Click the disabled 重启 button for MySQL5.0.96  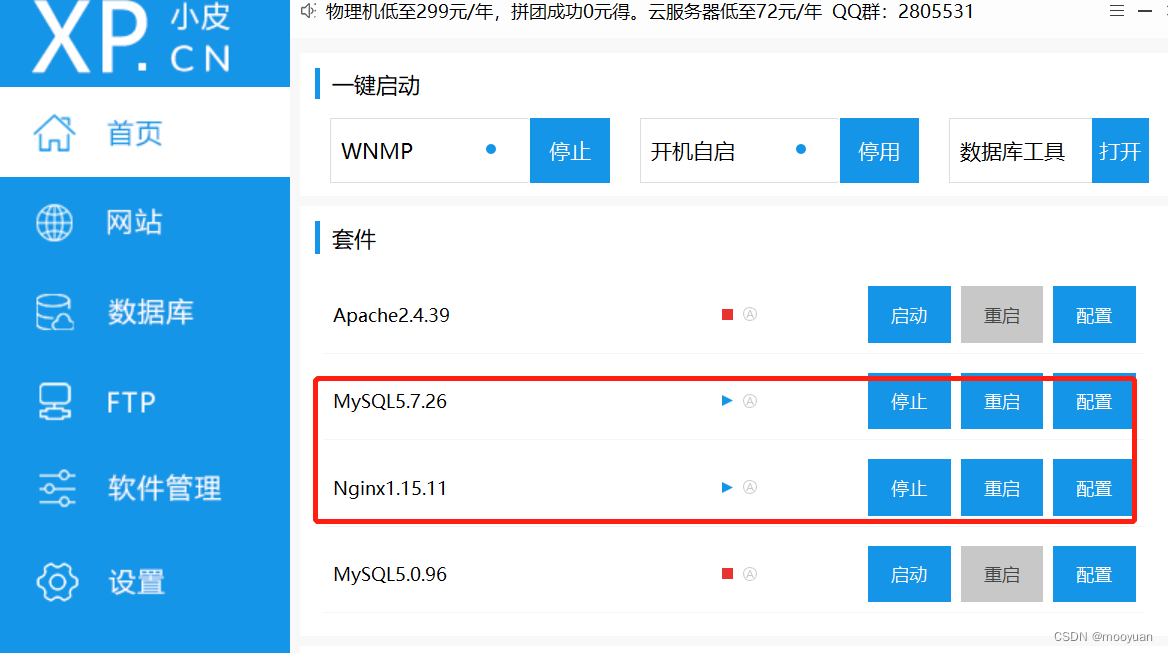tap(1002, 574)
